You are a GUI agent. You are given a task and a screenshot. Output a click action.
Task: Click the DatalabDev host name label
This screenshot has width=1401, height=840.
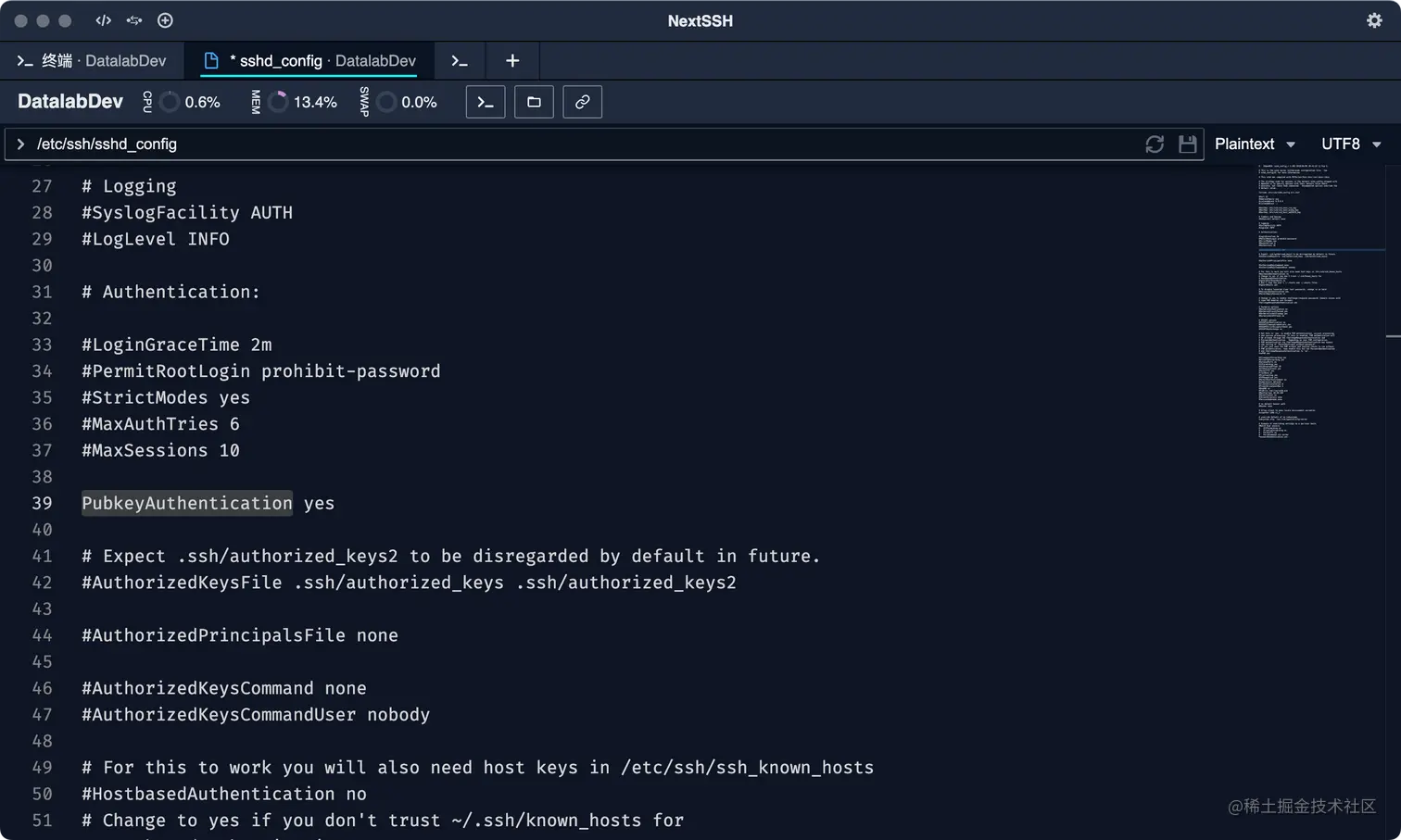coord(70,102)
